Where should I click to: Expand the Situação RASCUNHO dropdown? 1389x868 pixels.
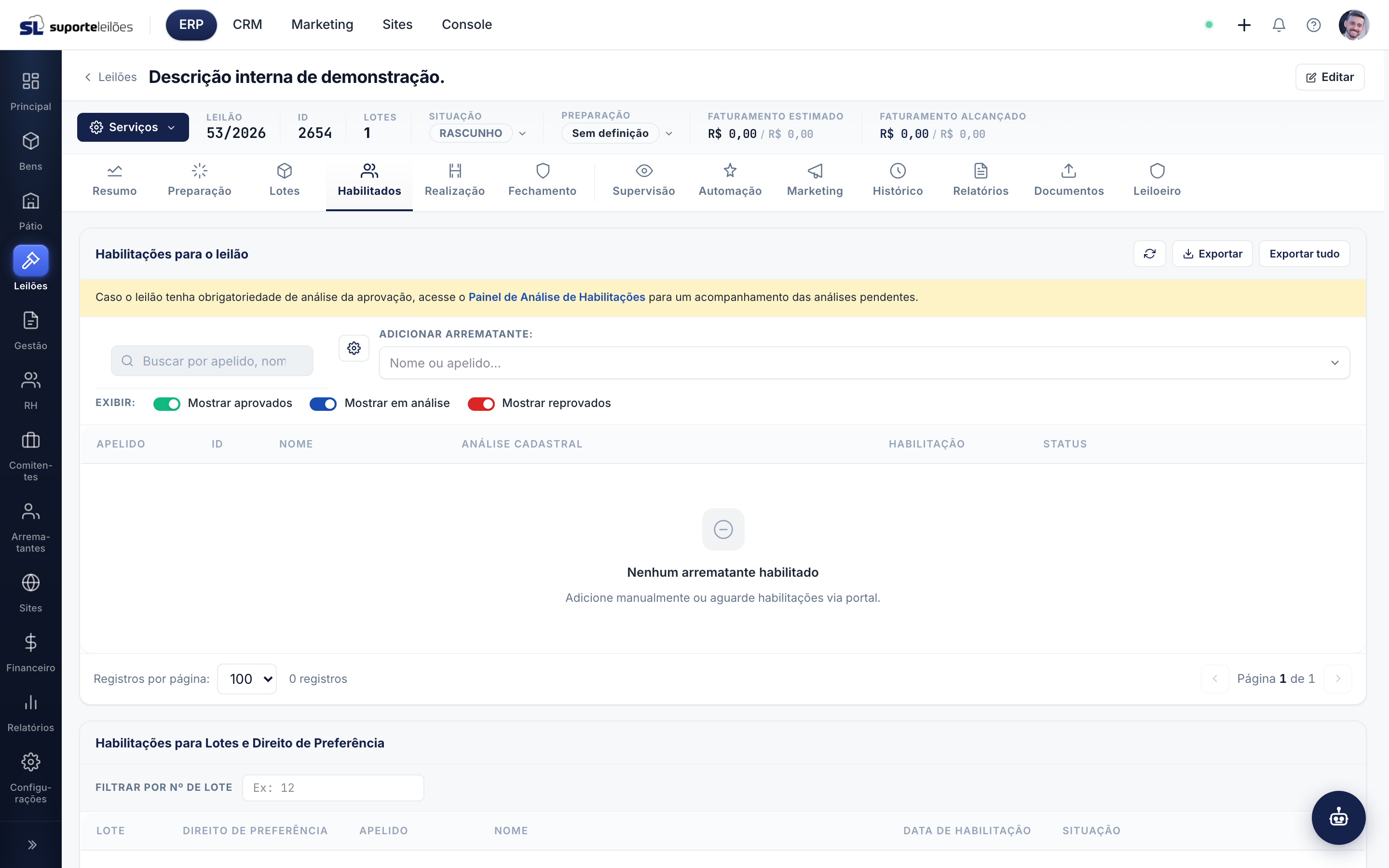[477, 133]
